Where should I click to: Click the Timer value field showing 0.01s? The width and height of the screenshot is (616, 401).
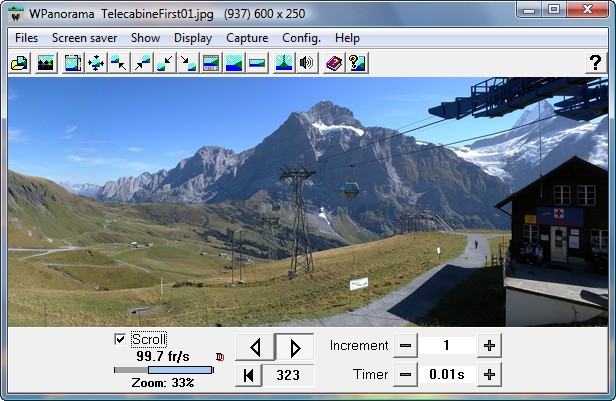(447, 375)
